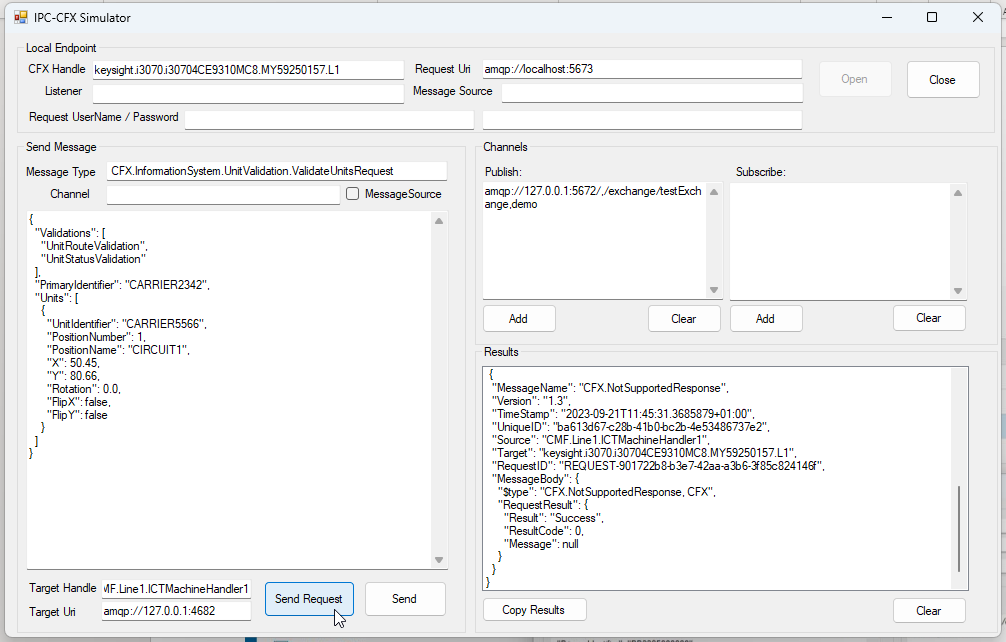Click the "UniqueID" result line
The height and width of the screenshot is (642, 1006).
coord(631,427)
